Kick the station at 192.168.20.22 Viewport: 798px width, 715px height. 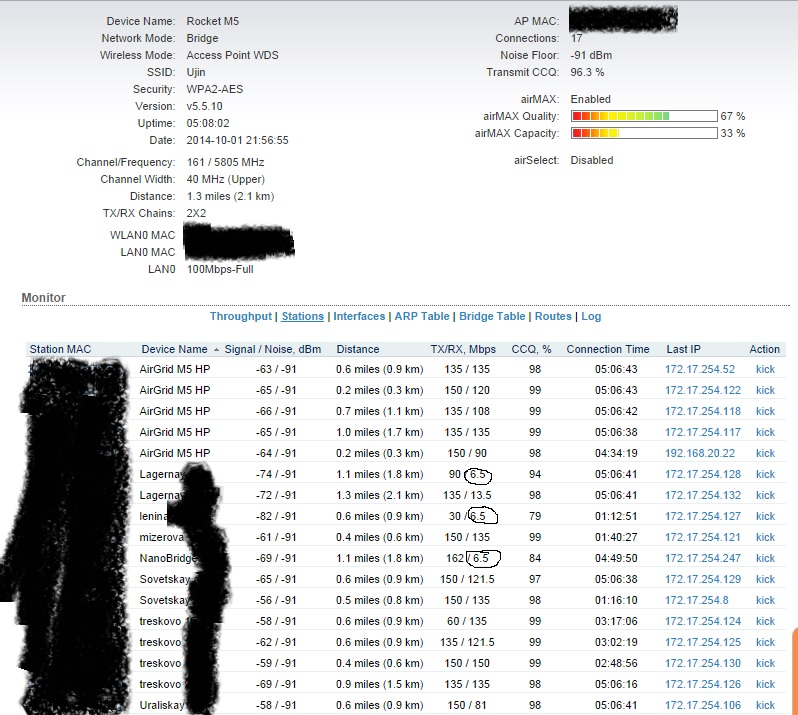click(x=765, y=453)
